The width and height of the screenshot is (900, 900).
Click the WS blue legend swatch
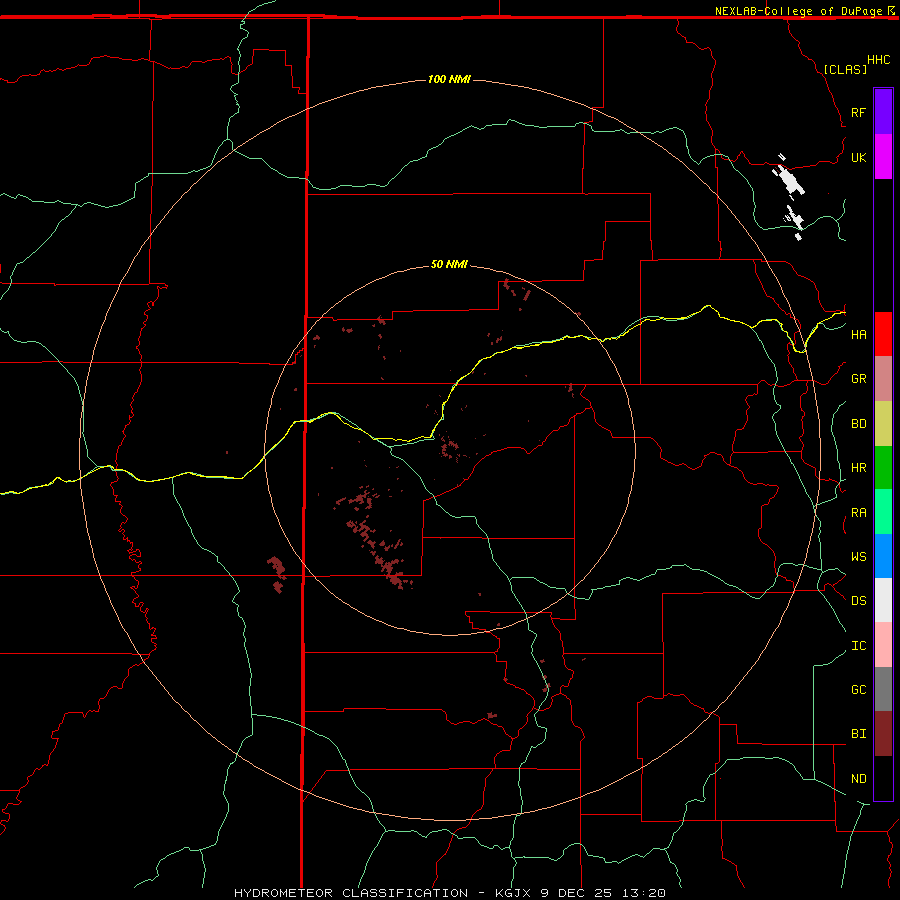click(x=883, y=556)
